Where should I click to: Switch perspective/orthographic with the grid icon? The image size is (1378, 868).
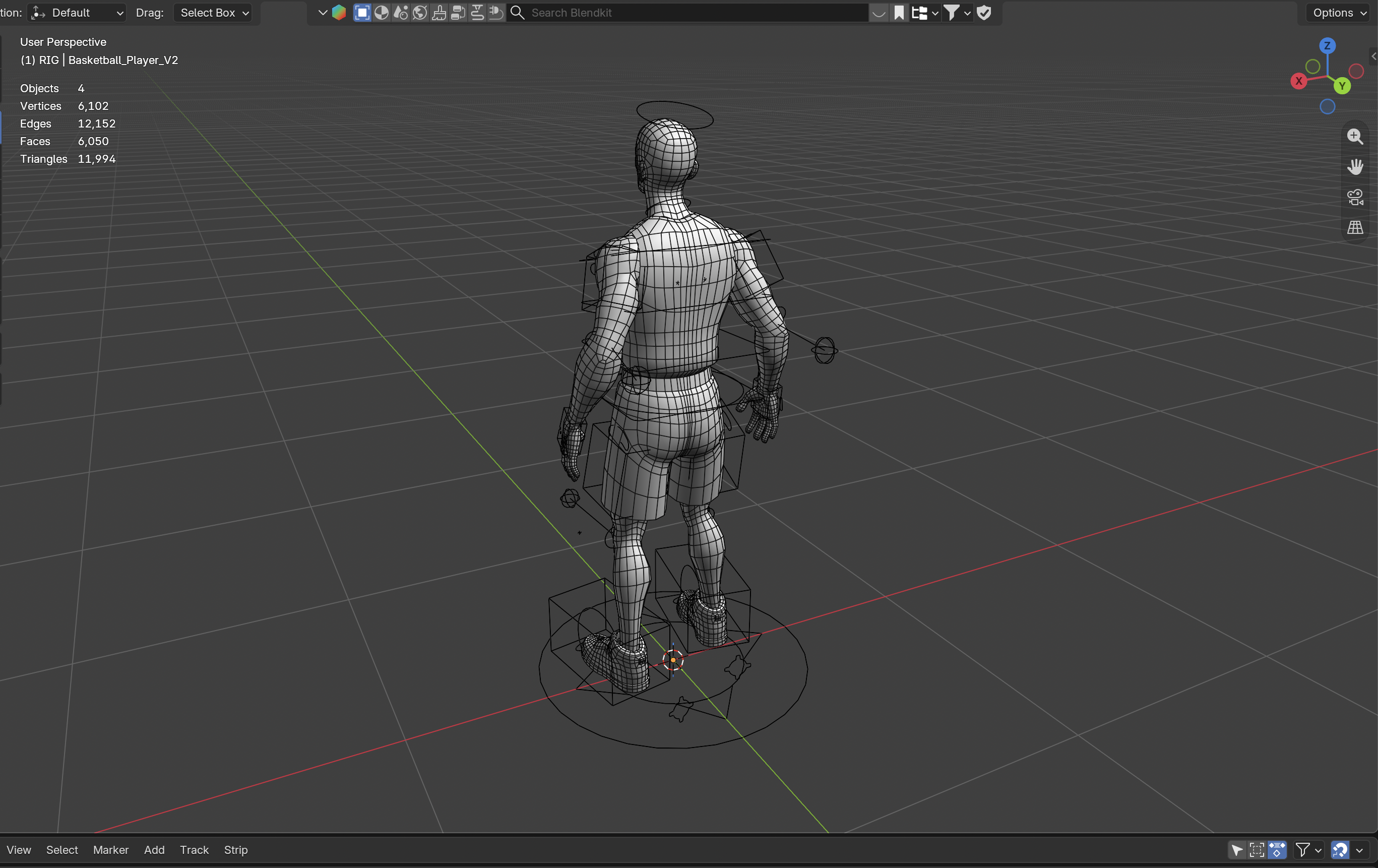pyautogui.click(x=1354, y=228)
